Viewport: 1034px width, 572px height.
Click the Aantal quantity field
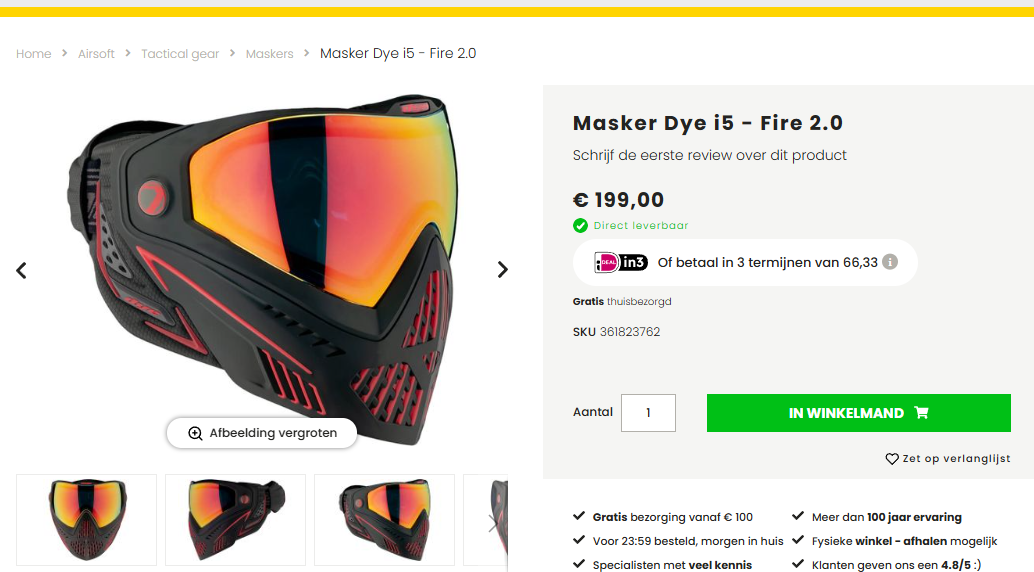(x=648, y=413)
